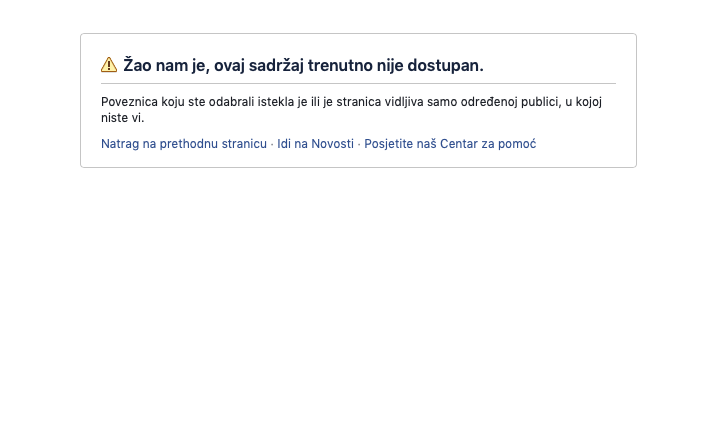703x439 pixels.
Task: Click the dot separator after Novosti
Action: click(x=359, y=144)
